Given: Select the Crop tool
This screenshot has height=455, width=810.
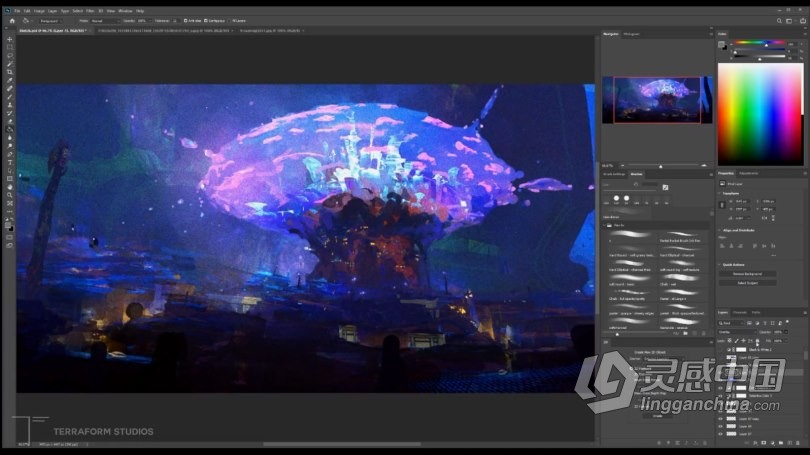Looking at the screenshot, I should [10, 72].
